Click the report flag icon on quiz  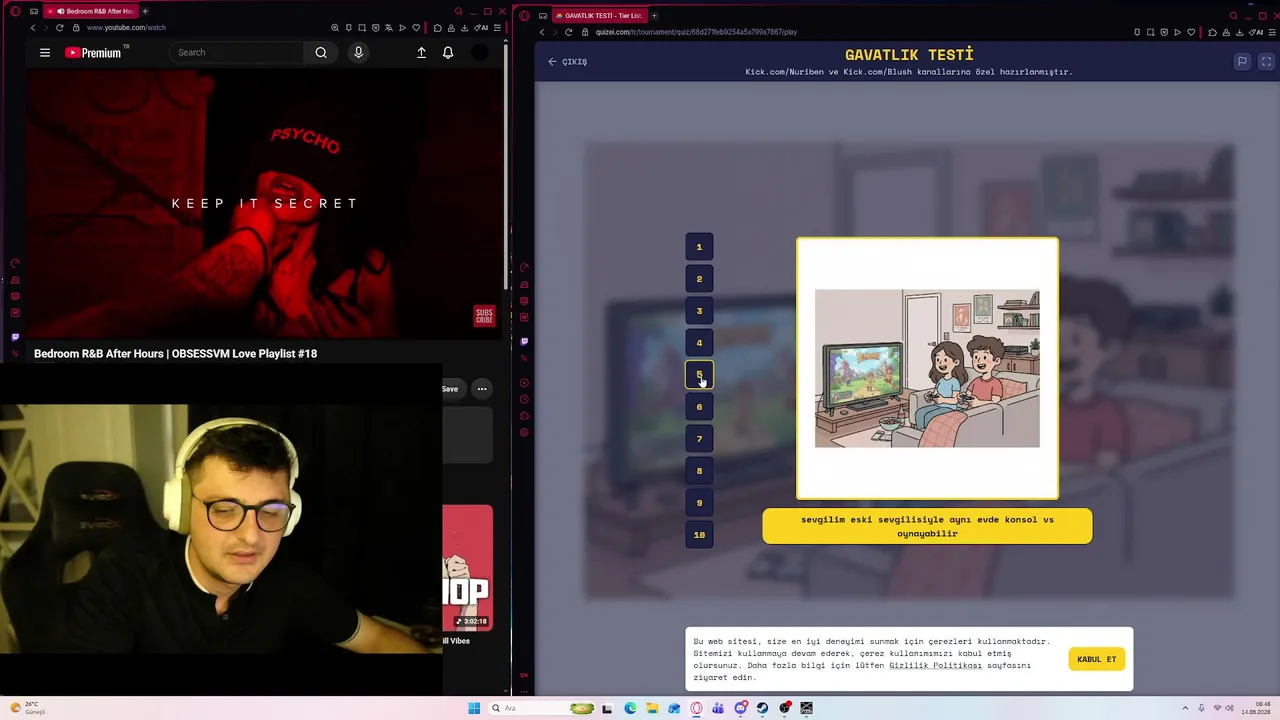click(x=1242, y=62)
